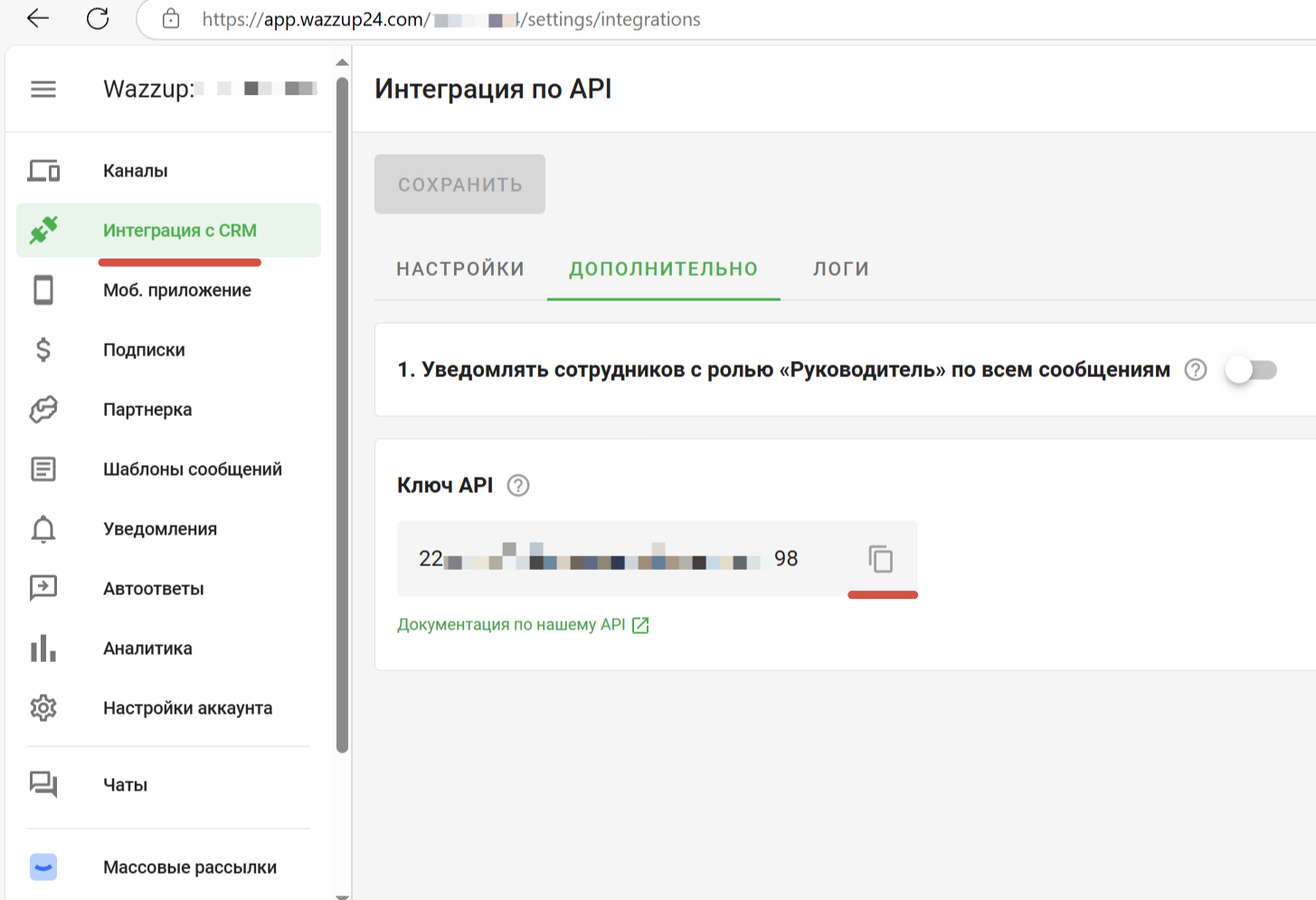1316x900 pixels.
Task: Reload the page with refresh icon
Action: 98,18
